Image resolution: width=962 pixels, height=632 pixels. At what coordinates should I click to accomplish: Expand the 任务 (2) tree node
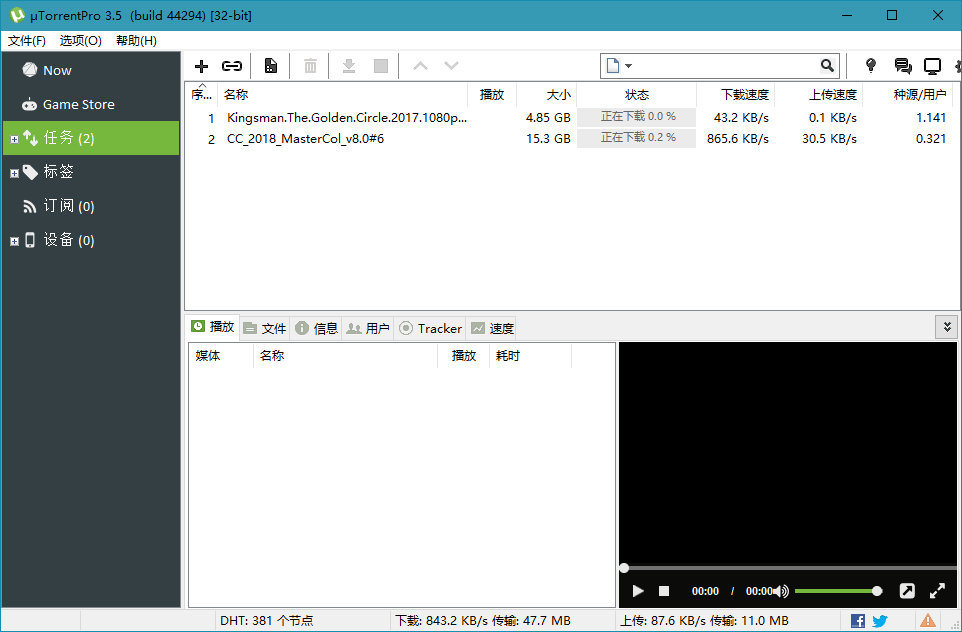point(14,139)
